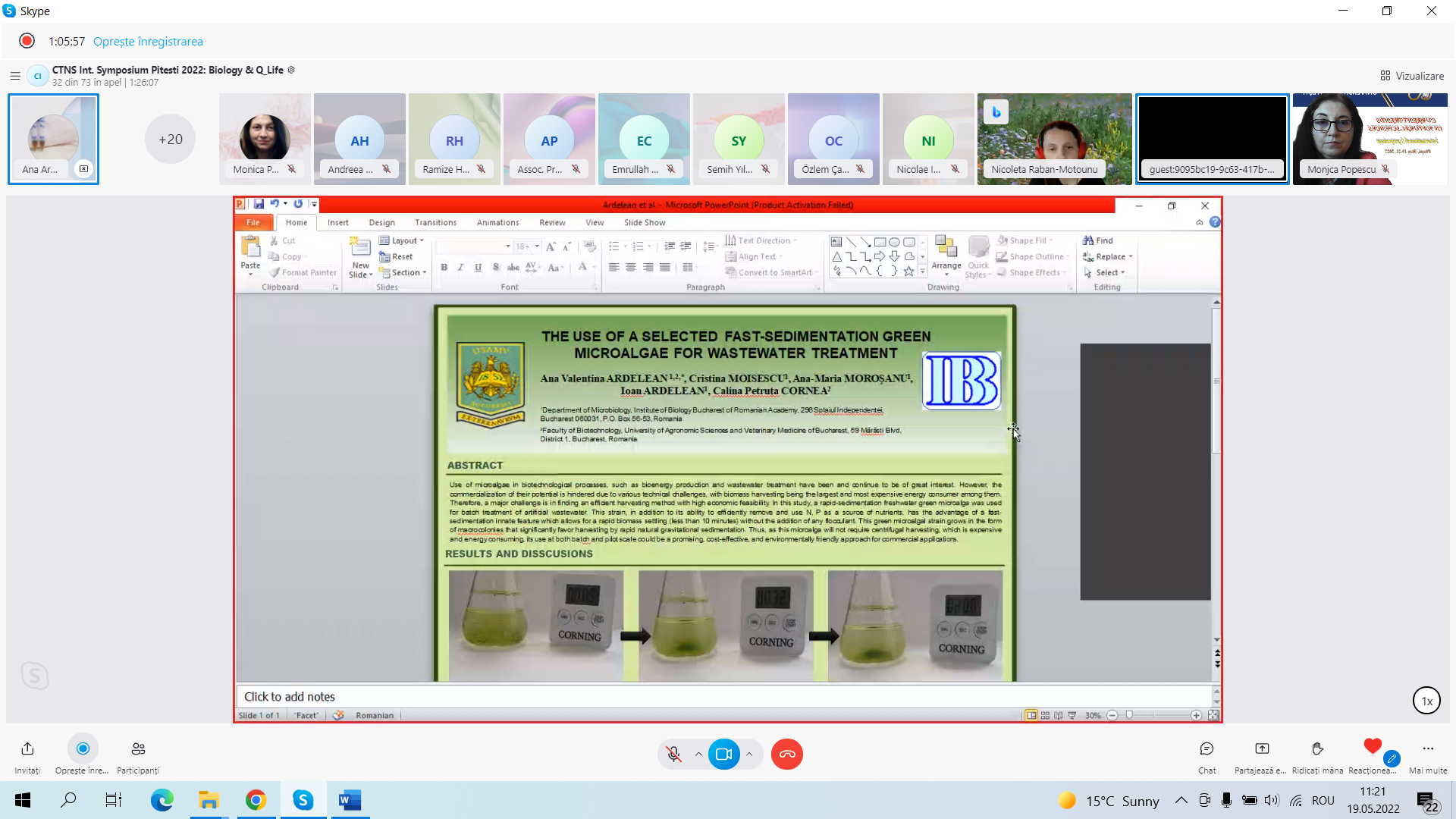Viewport: 1456px width, 819px height.
Task: End the call with red hangup button
Action: click(x=787, y=754)
